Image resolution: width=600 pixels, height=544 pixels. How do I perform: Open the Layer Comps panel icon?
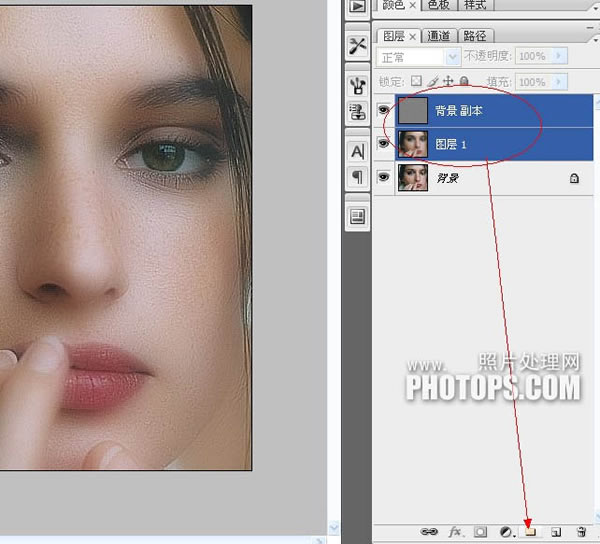pos(357,217)
